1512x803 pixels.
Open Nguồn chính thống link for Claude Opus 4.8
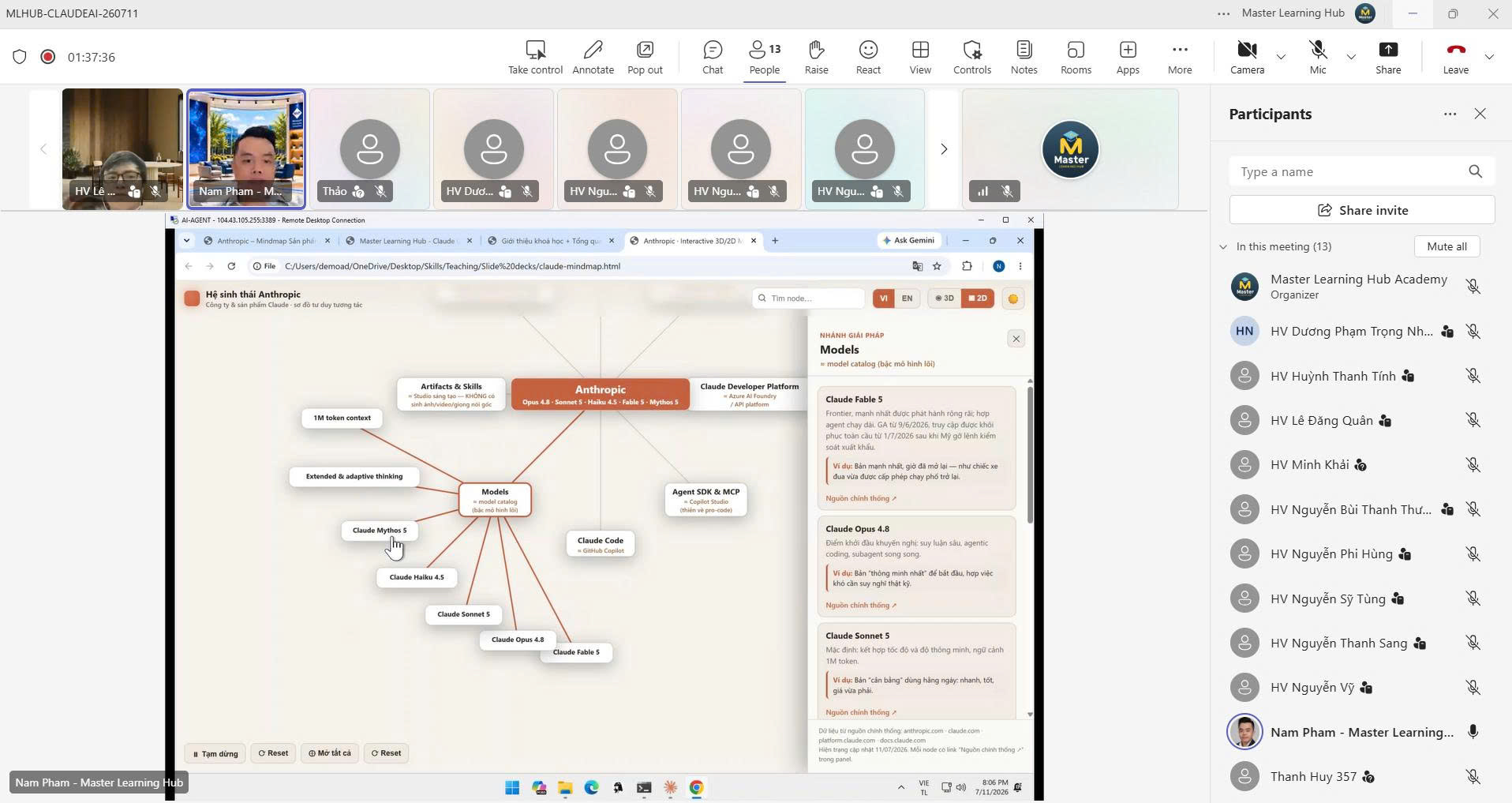tap(861, 606)
